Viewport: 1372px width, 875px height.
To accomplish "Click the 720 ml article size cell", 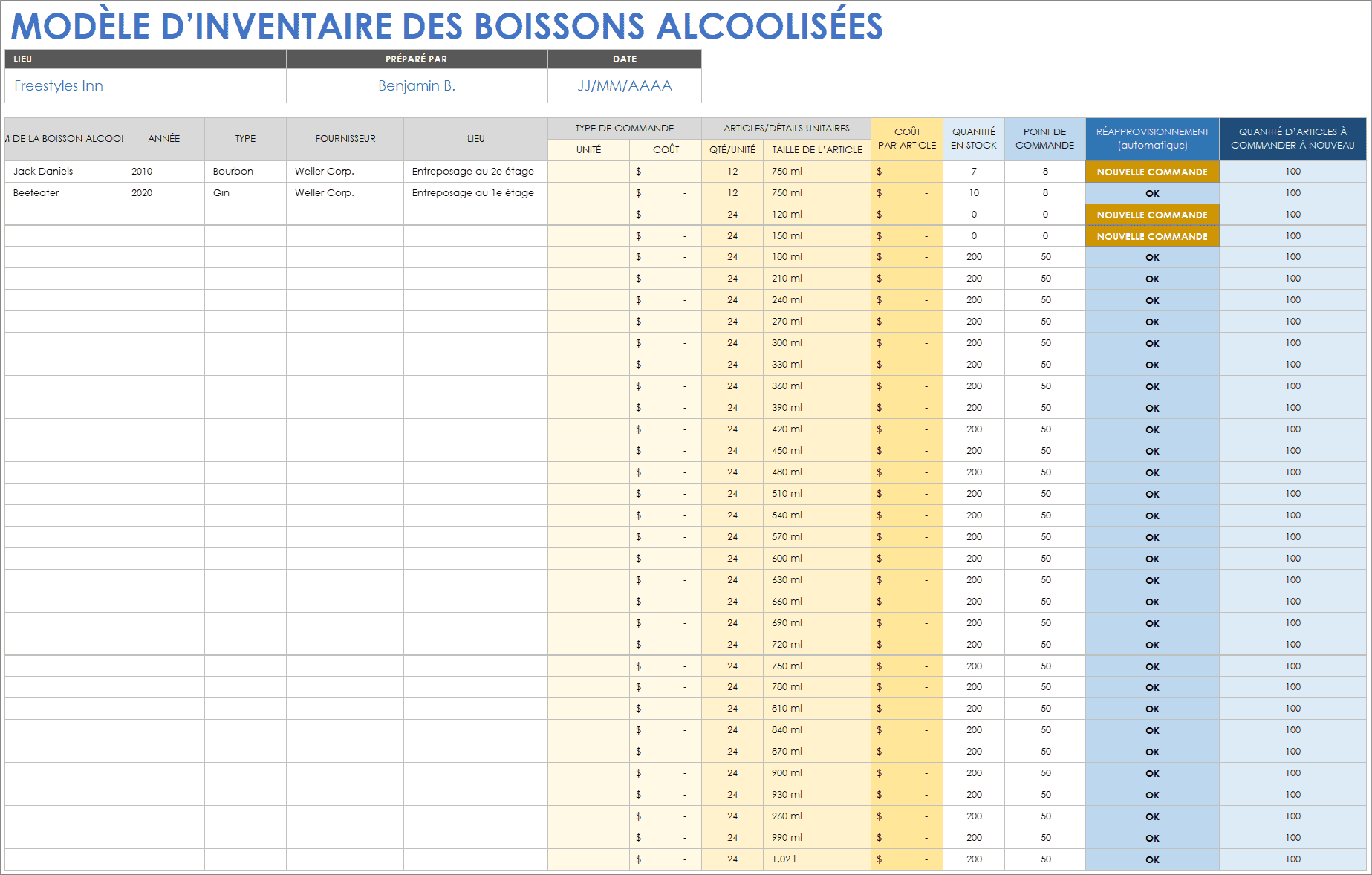I will tap(817, 645).
